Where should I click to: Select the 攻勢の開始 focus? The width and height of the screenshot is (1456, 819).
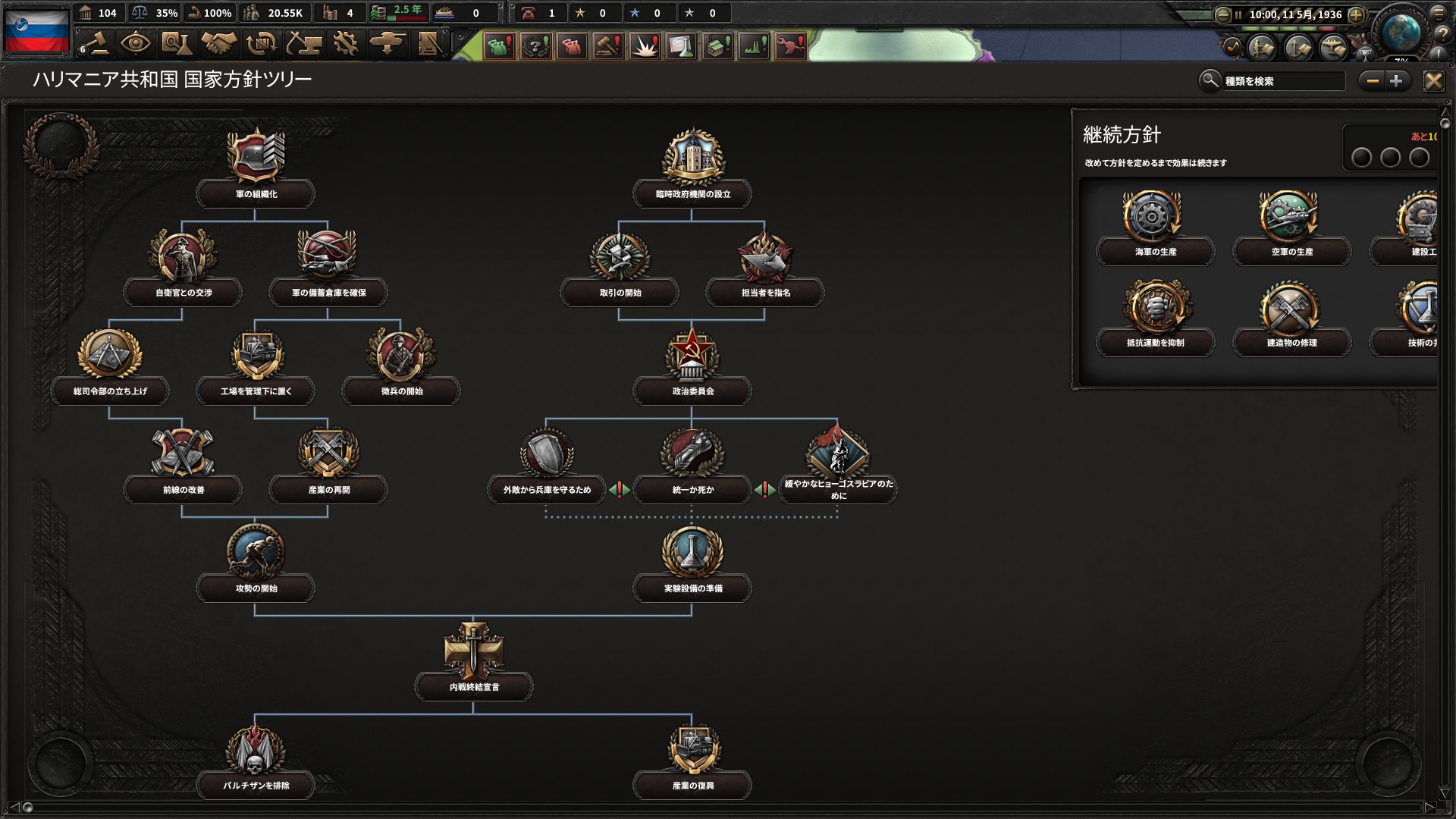click(256, 563)
